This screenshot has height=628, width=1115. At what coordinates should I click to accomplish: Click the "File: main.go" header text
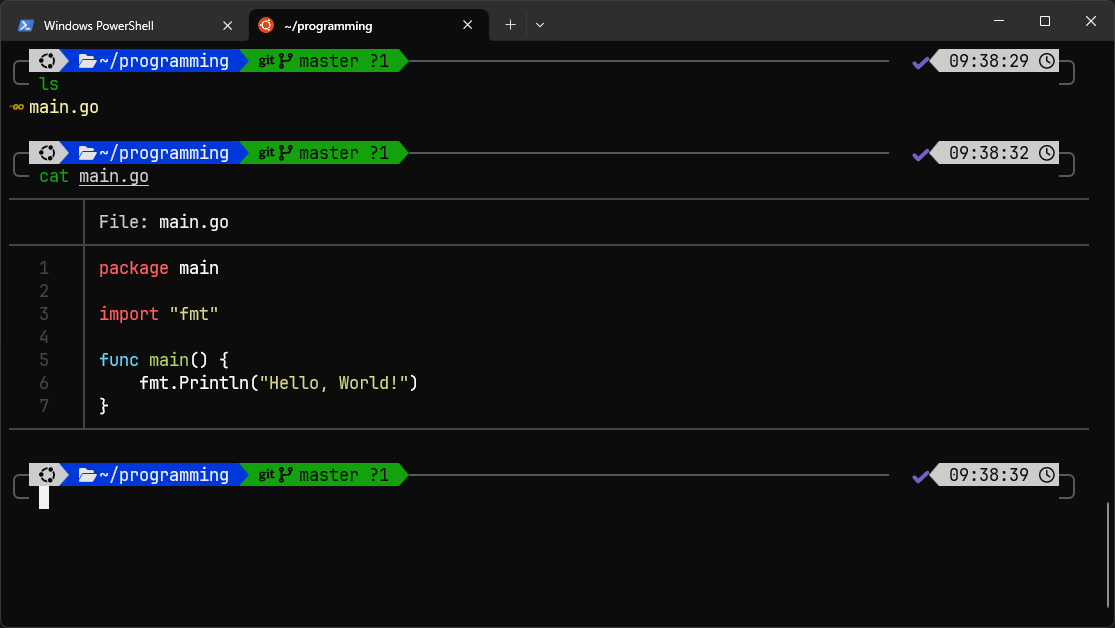[x=163, y=222]
